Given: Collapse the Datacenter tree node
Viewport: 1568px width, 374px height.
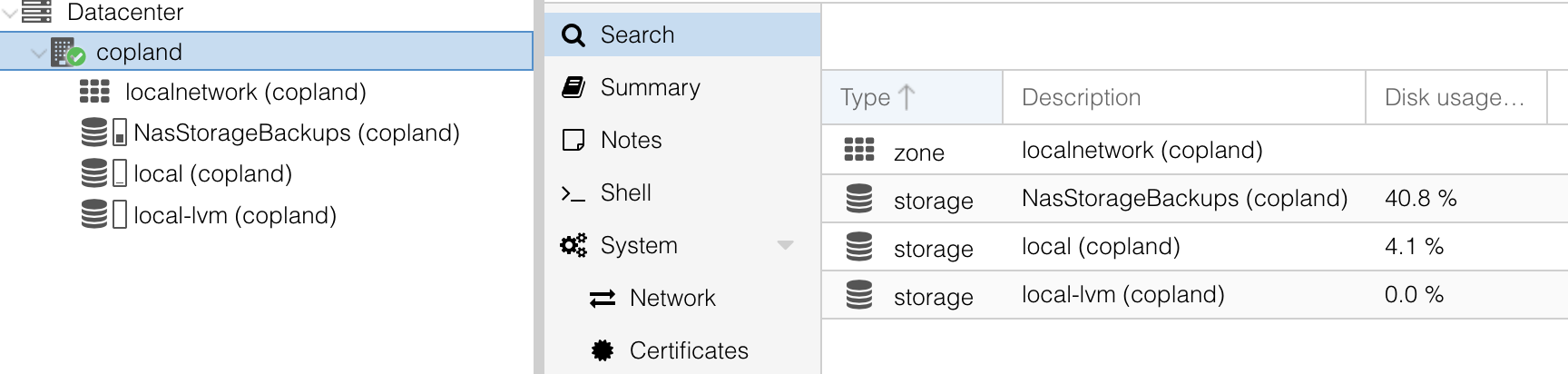Looking at the screenshot, I should tap(9, 13).
